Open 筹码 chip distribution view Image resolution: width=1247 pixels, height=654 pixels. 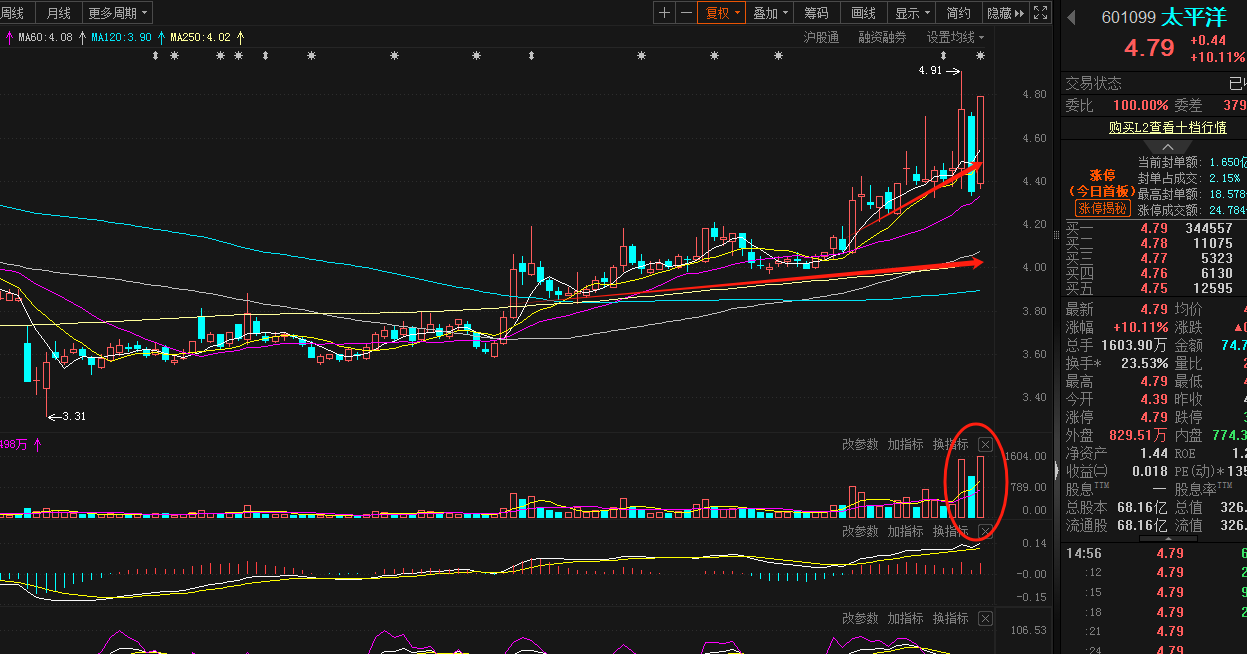click(816, 13)
